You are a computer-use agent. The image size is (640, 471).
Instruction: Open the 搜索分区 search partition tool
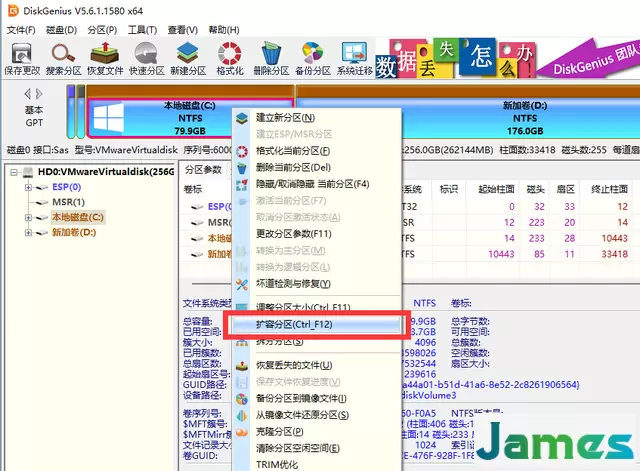tap(63, 59)
